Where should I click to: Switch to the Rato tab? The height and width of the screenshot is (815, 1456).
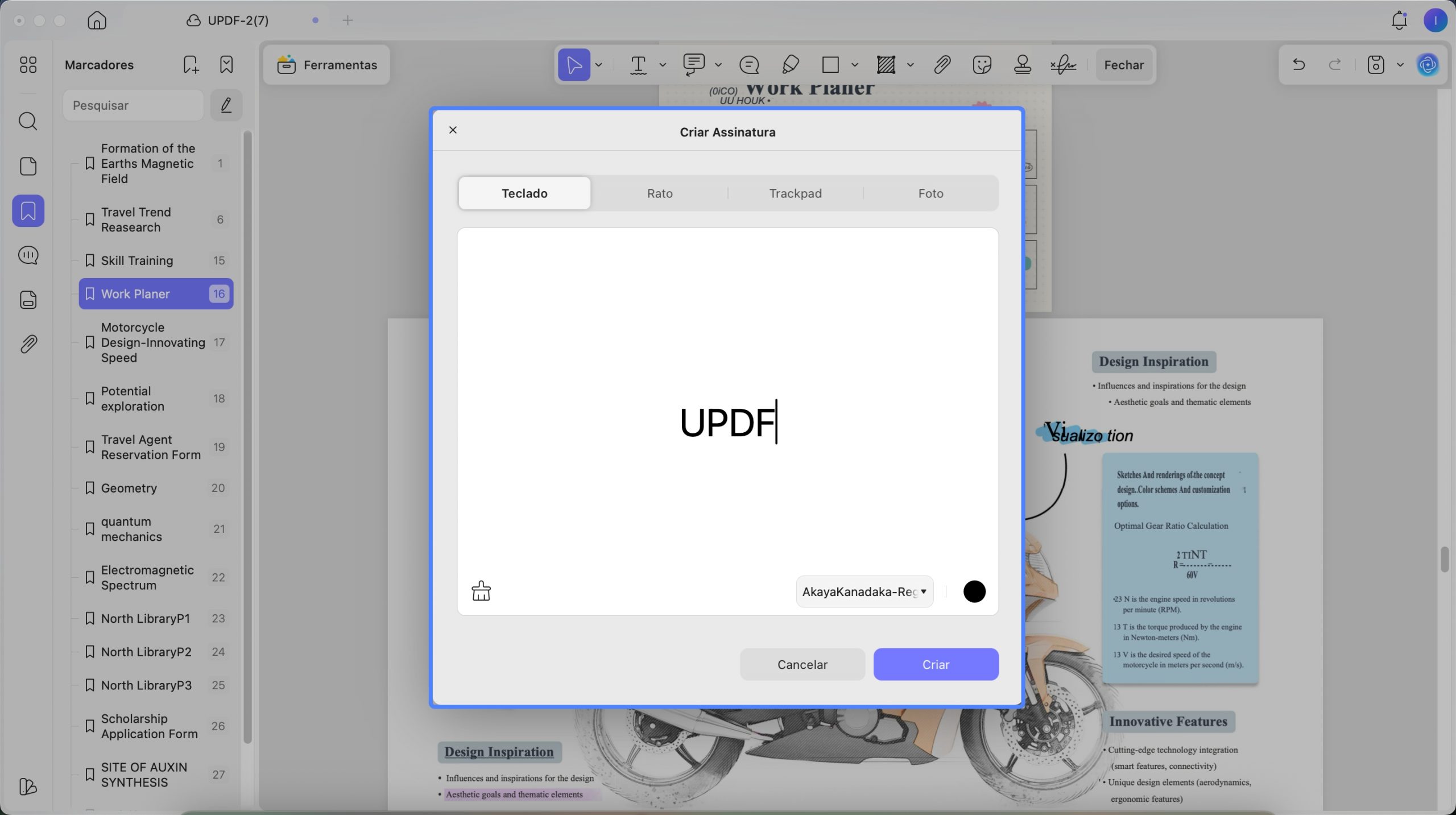point(660,193)
